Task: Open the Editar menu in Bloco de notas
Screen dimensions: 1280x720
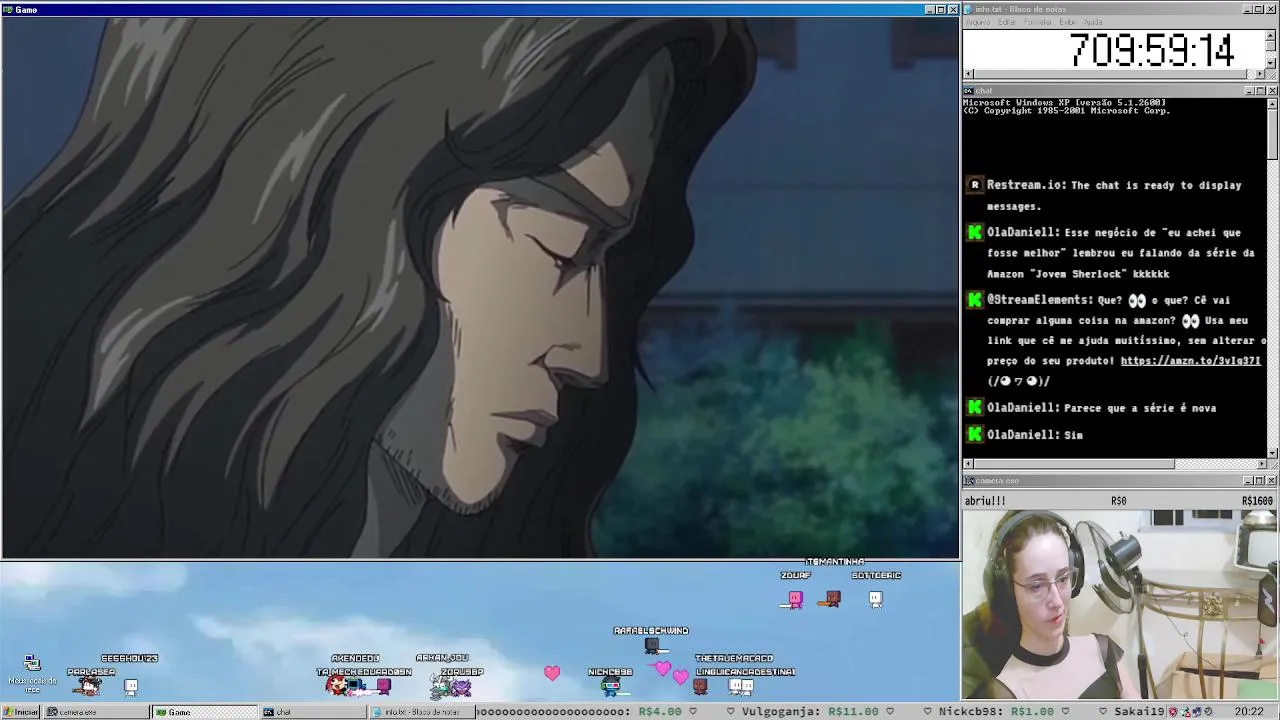Action: pyautogui.click(x=1007, y=22)
